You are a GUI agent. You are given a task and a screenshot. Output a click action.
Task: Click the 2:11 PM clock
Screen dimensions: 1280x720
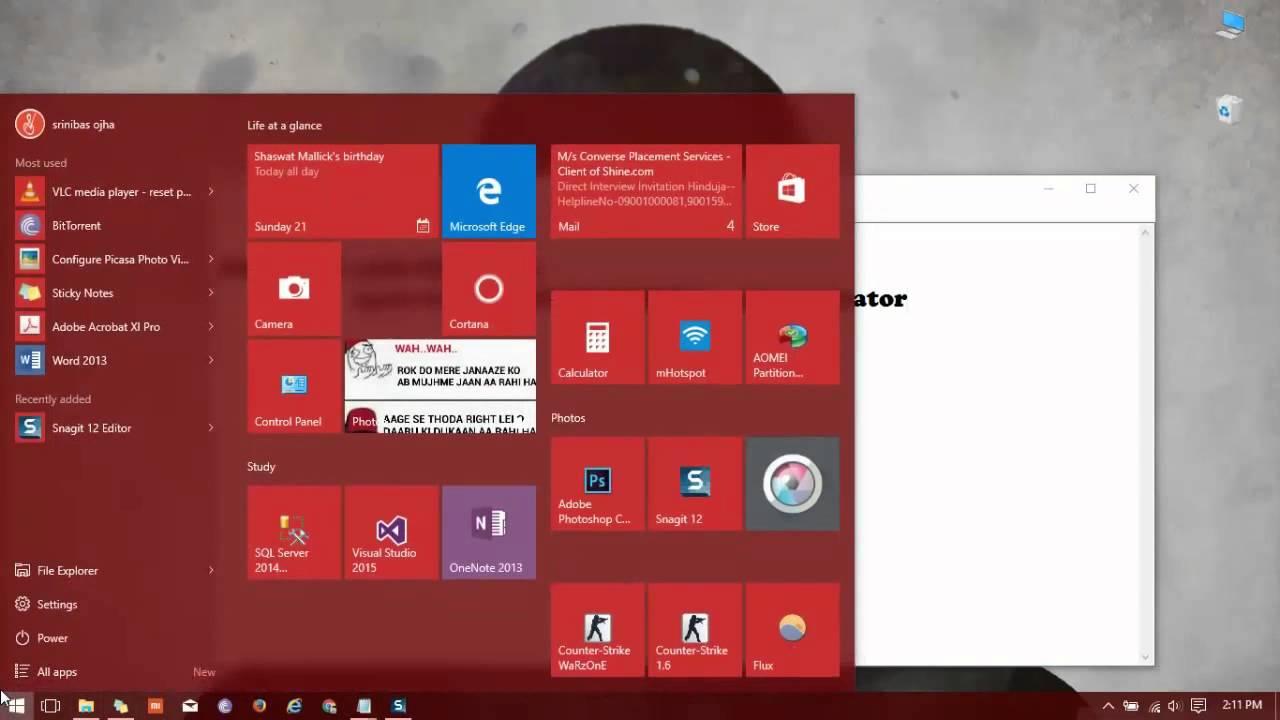(1242, 706)
